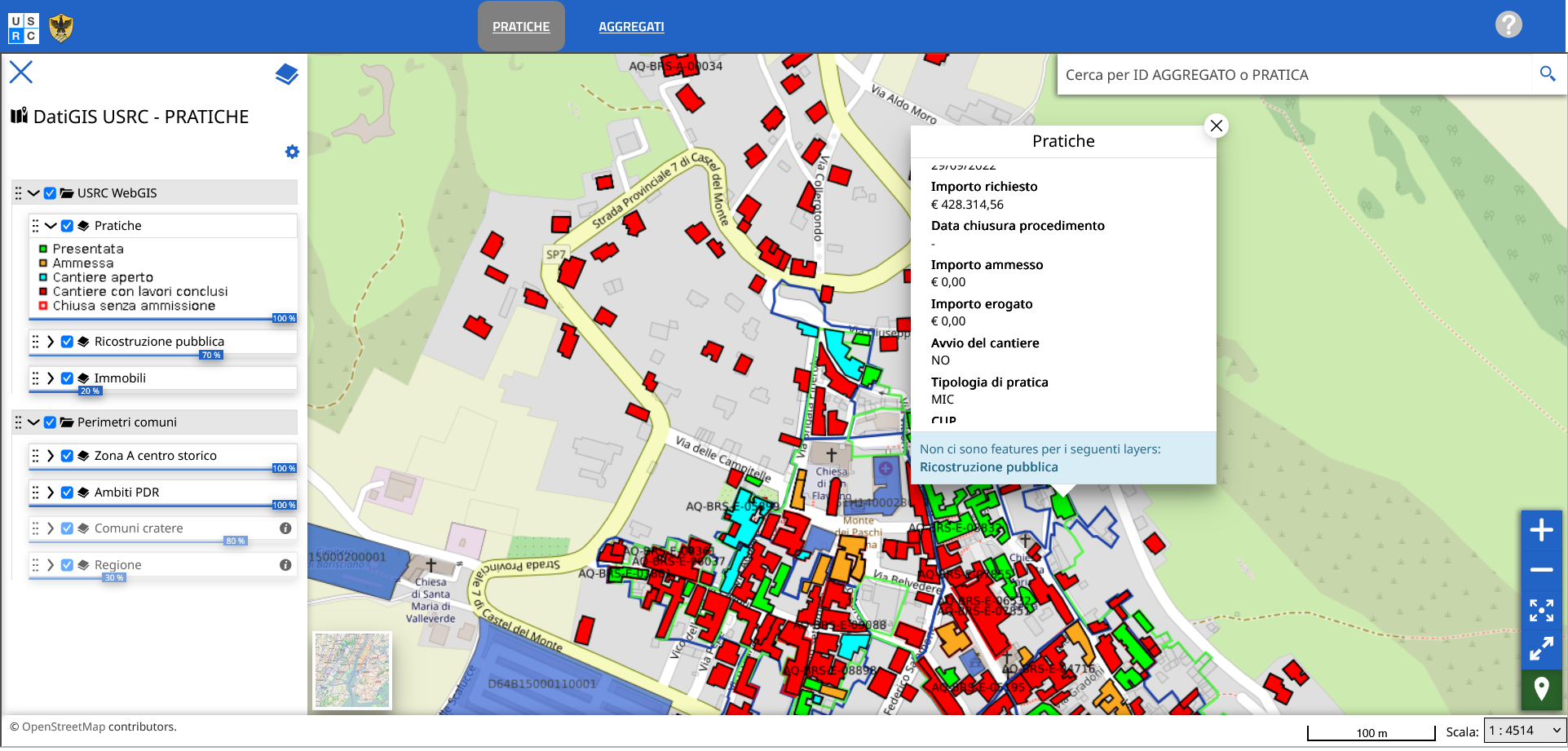The image size is (1568, 751).
Task: Click the search magnifier icon
Action: pyautogui.click(x=1548, y=74)
